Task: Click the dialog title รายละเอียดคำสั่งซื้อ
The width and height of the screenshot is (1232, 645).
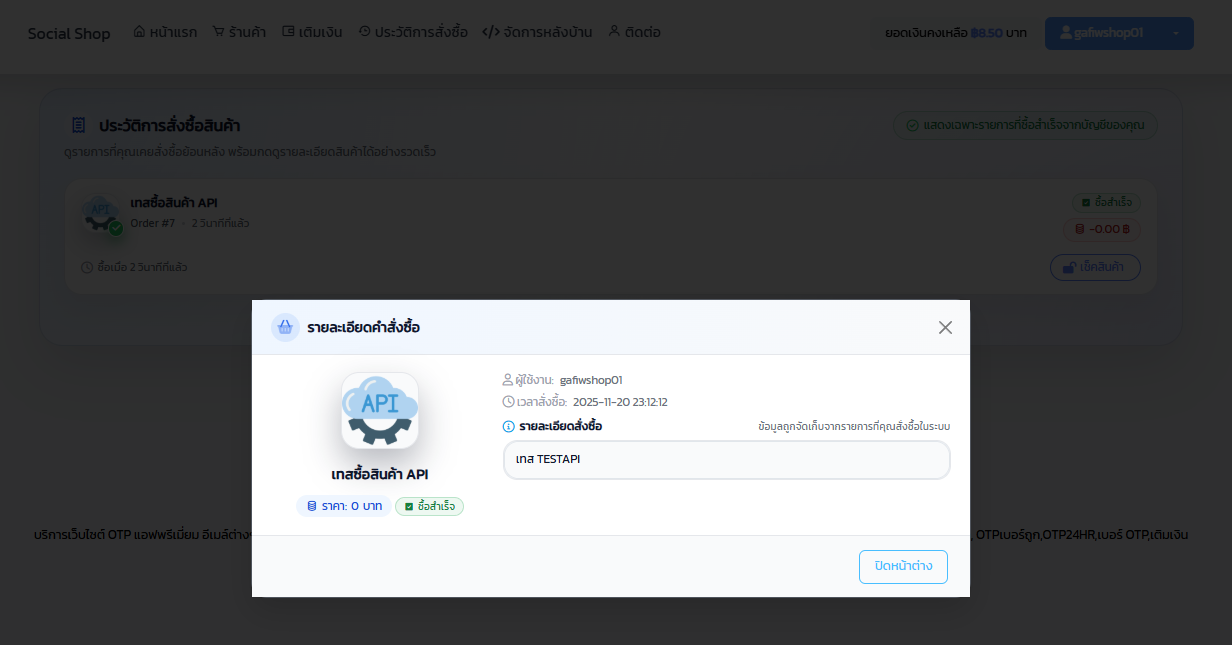Action: (363, 327)
